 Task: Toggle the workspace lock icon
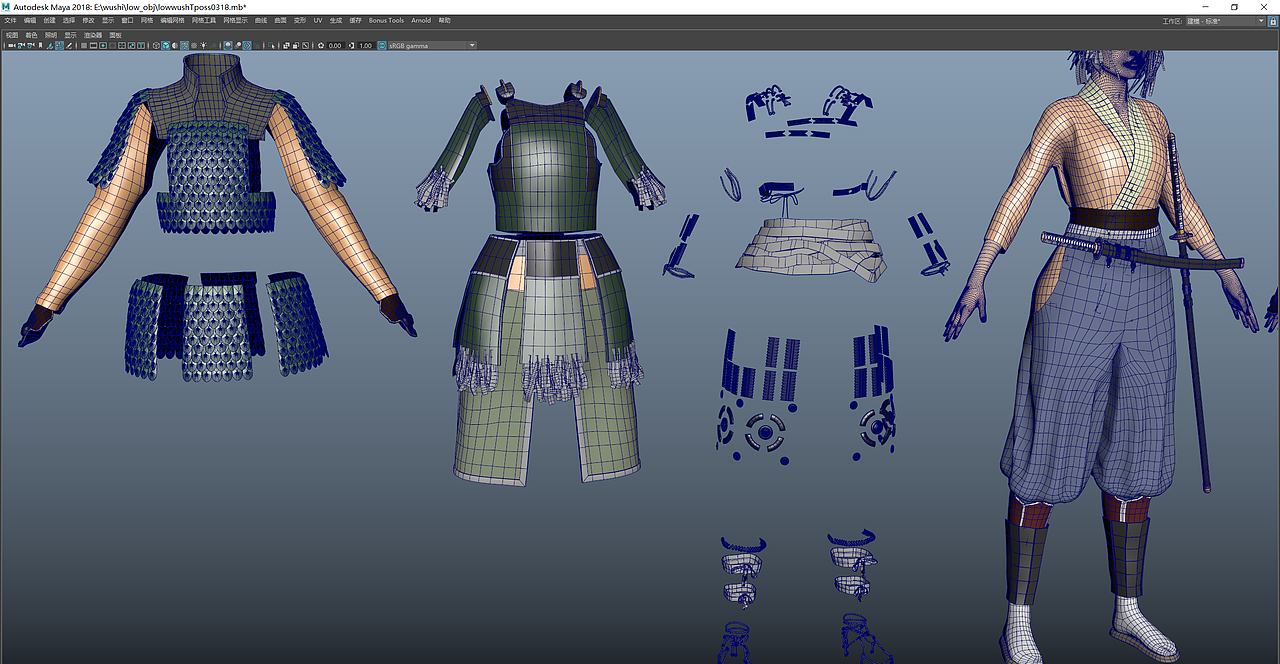[x=1273, y=20]
